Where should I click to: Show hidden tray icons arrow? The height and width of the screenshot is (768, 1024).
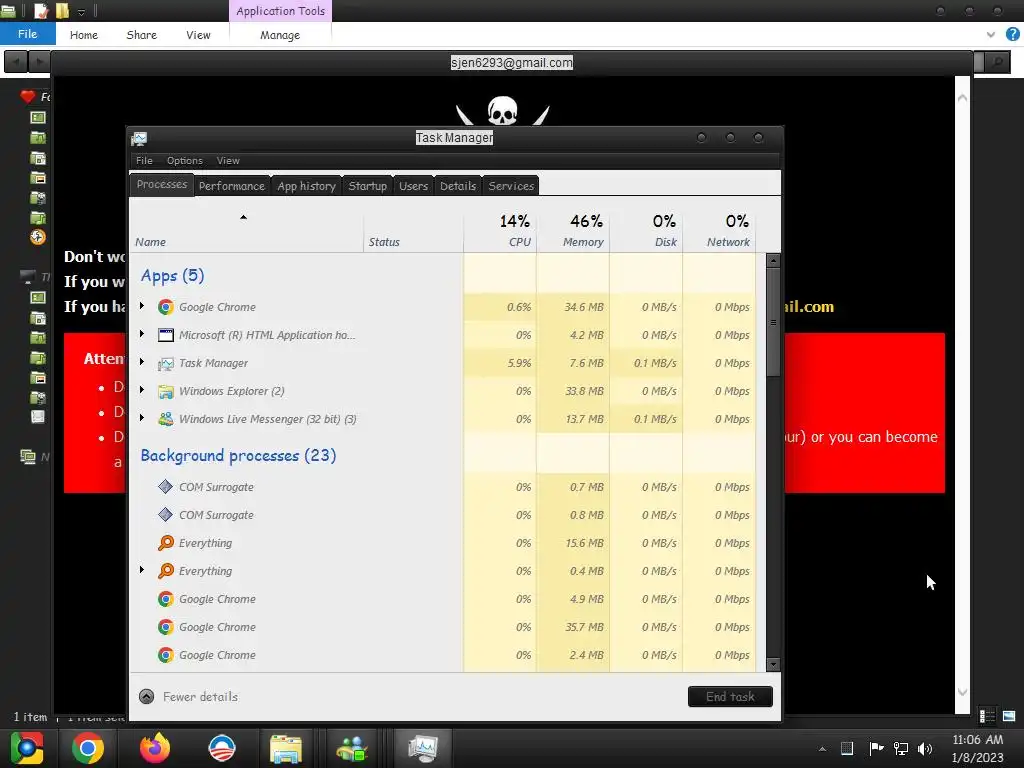click(822, 749)
